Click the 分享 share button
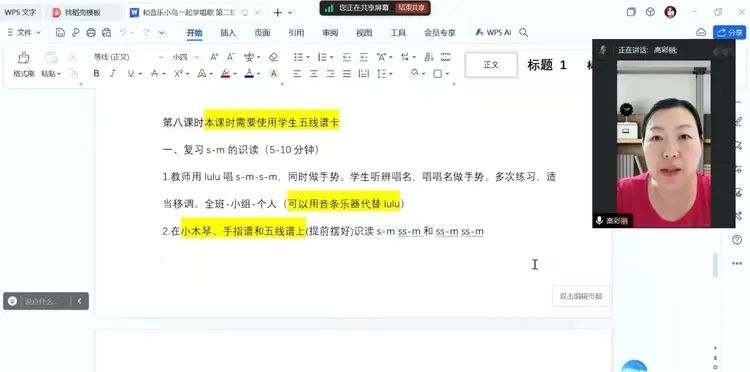The image size is (750, 372). click(729, 33)
